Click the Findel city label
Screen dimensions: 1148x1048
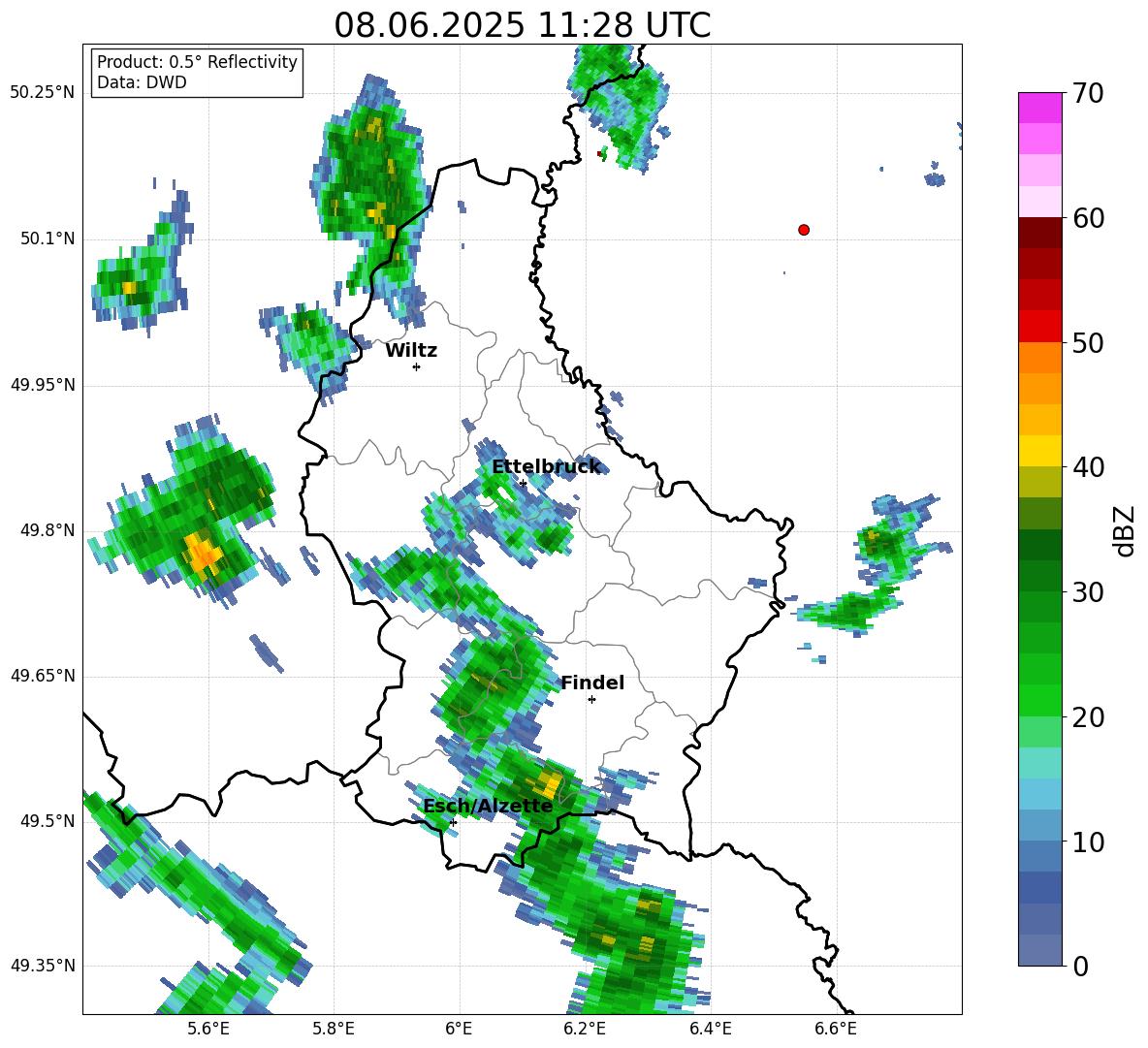tap(592, 683)
